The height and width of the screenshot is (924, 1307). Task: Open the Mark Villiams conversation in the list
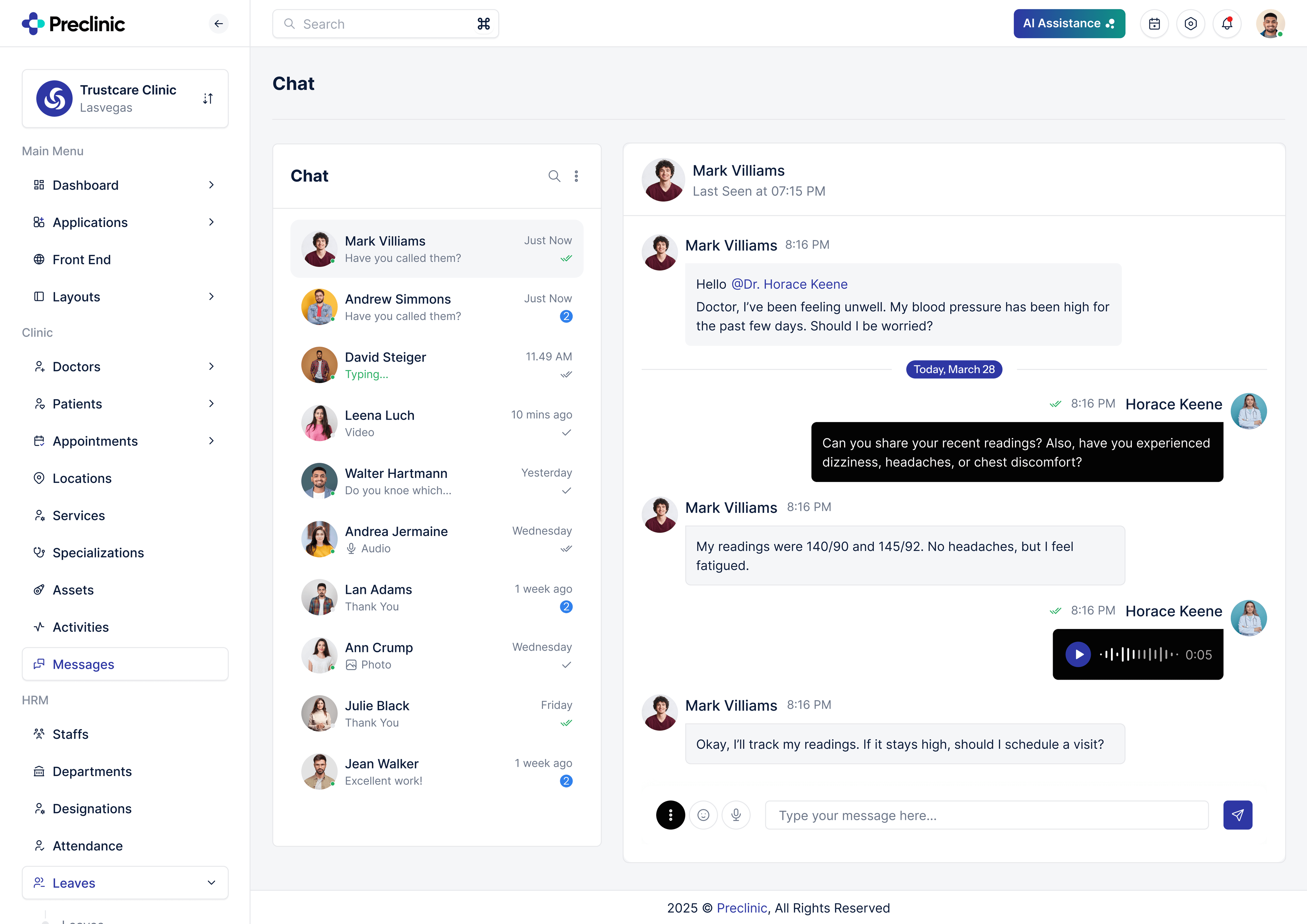437,249
